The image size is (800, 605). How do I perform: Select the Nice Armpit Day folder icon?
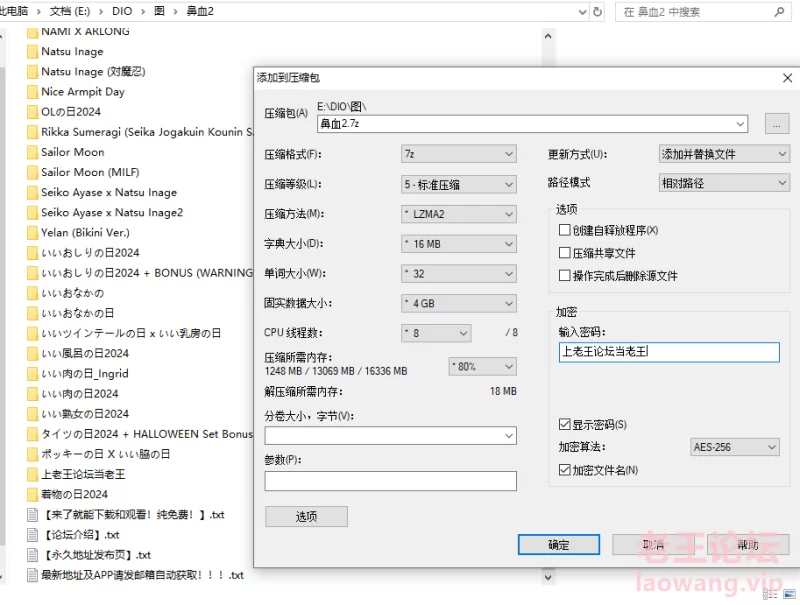pos(32,92)
